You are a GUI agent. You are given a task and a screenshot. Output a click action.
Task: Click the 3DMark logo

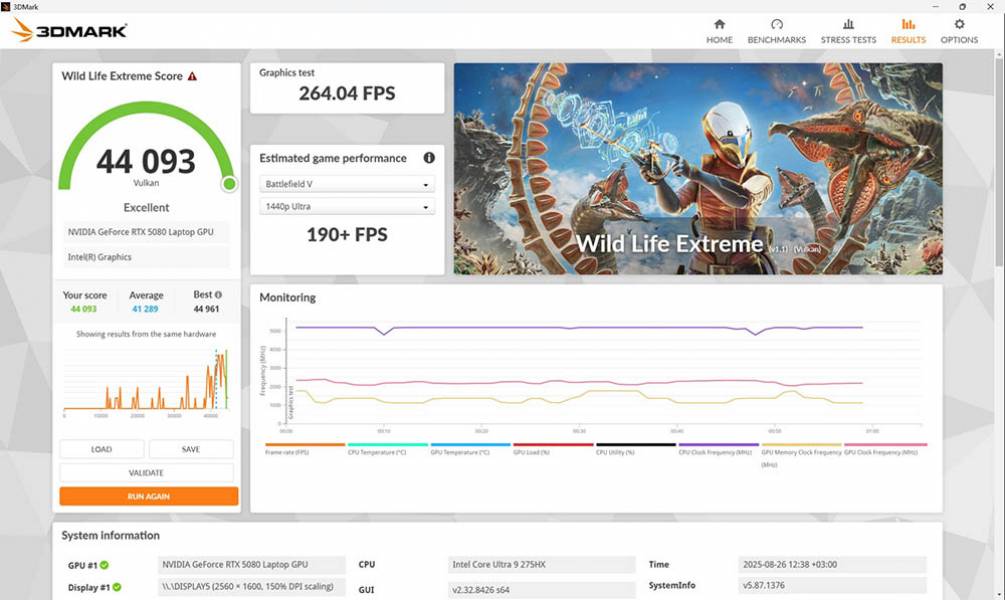pos(69,30)
